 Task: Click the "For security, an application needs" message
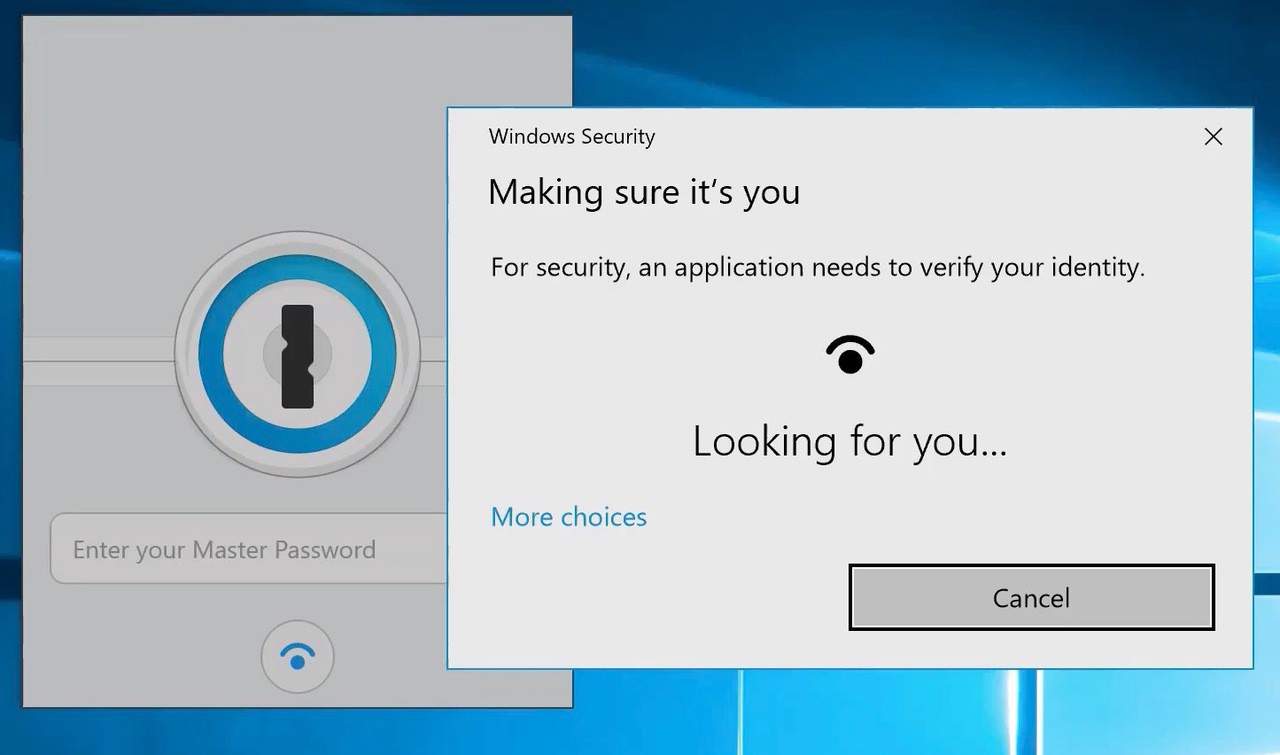click(x=817, y=268)
